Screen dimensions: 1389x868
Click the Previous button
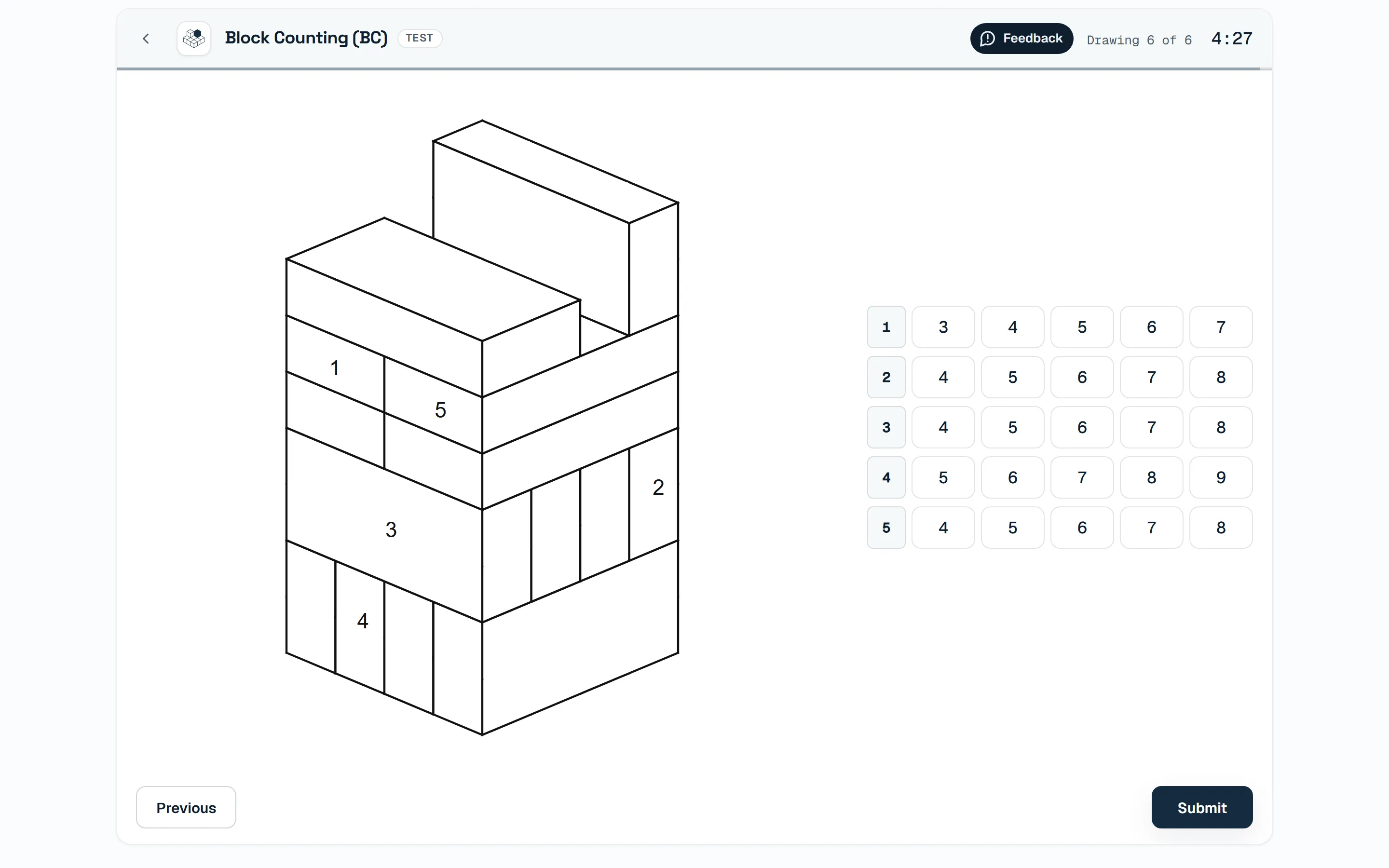(x=186, y=807)
